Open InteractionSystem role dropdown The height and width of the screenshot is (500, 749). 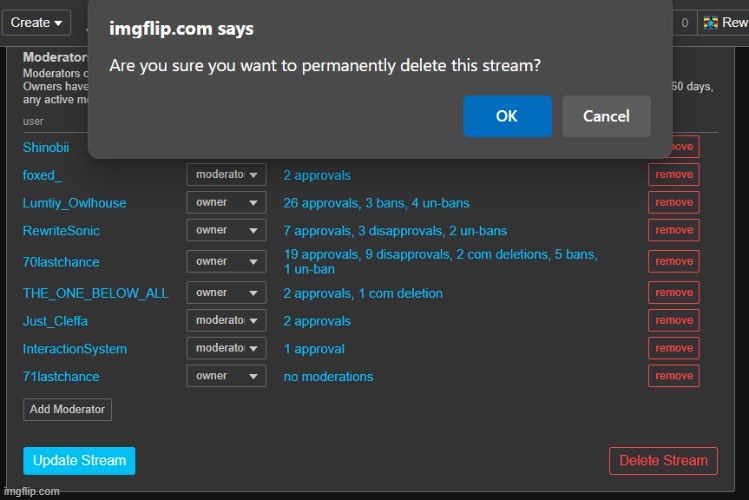click(226, 348)
